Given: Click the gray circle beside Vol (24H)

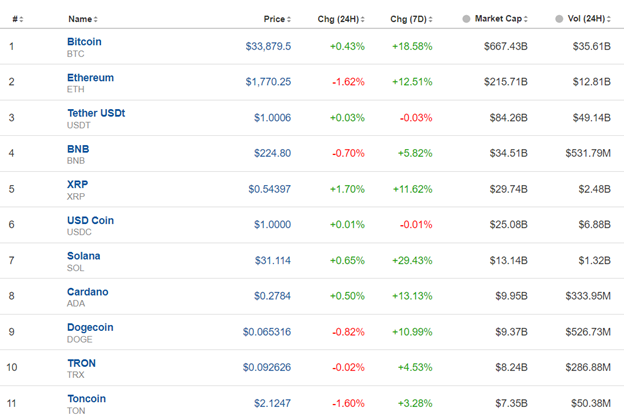Looking at the screenshot, I should point(559,19).
